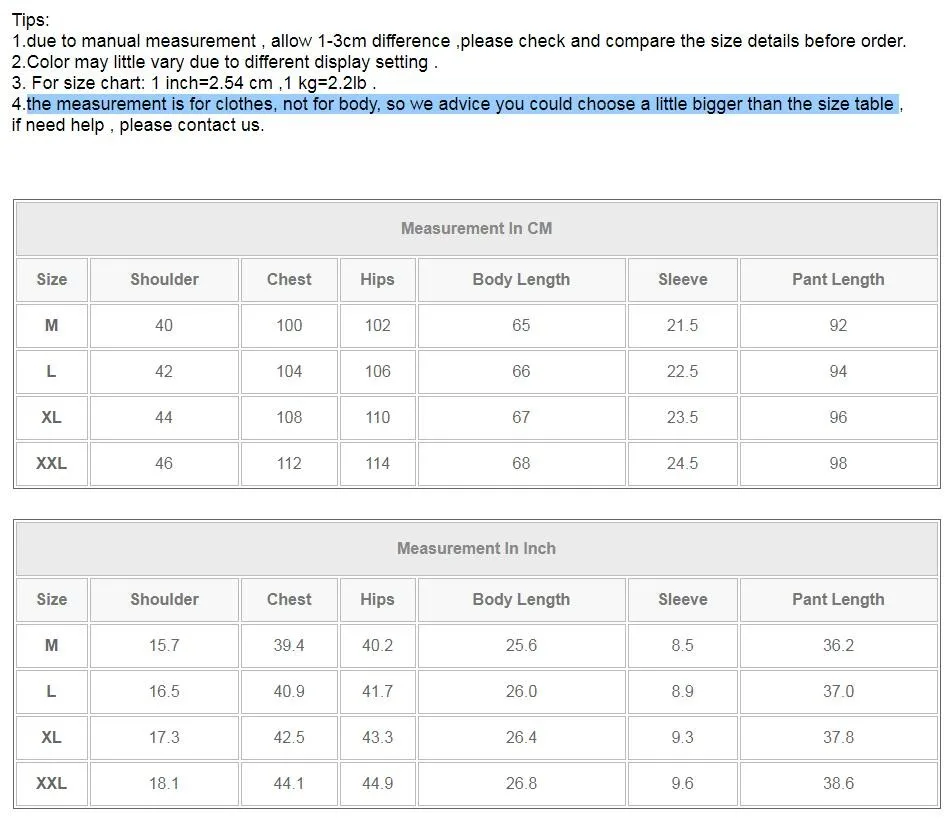Select the pant length 98 cell
Viewport: 949px width, 823px height.
coord(838,463)
